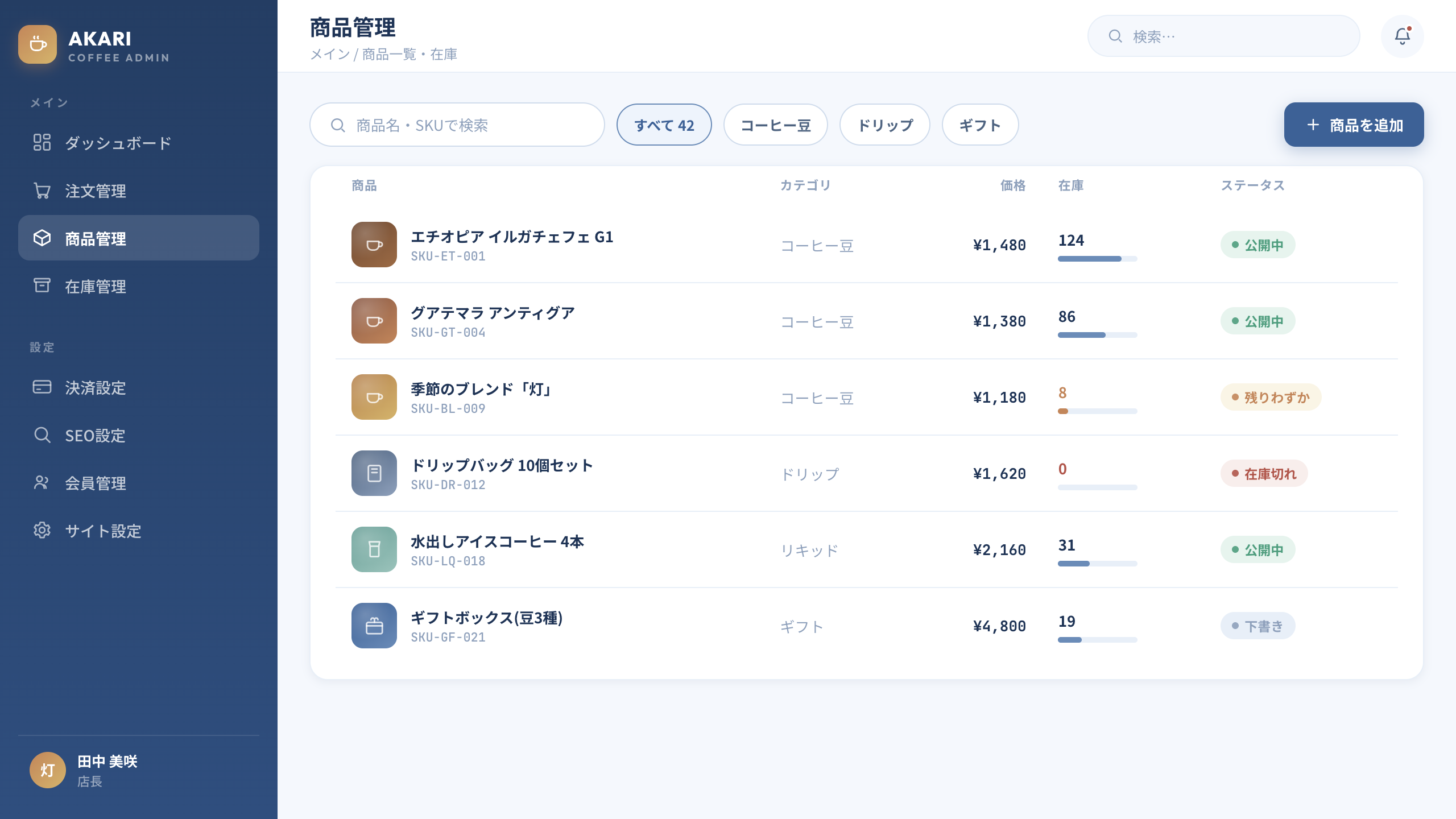The height and width of the screenshot is (819, 1456).
Task: Click the メイン breadcrumb link
Action: point(330,54)
